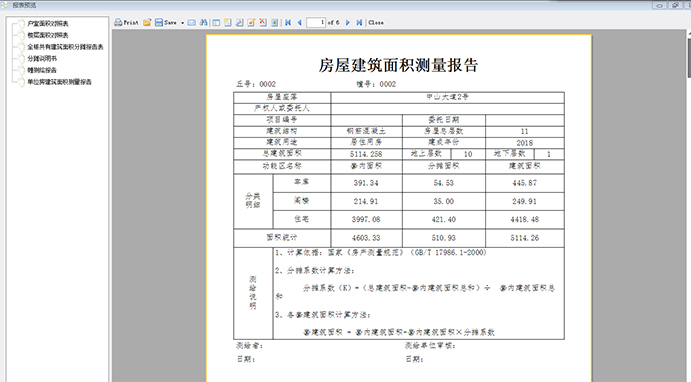This screenshot has height=382, width=691.
Task: Go to the previous page arrow
Action: coord(300,22)
